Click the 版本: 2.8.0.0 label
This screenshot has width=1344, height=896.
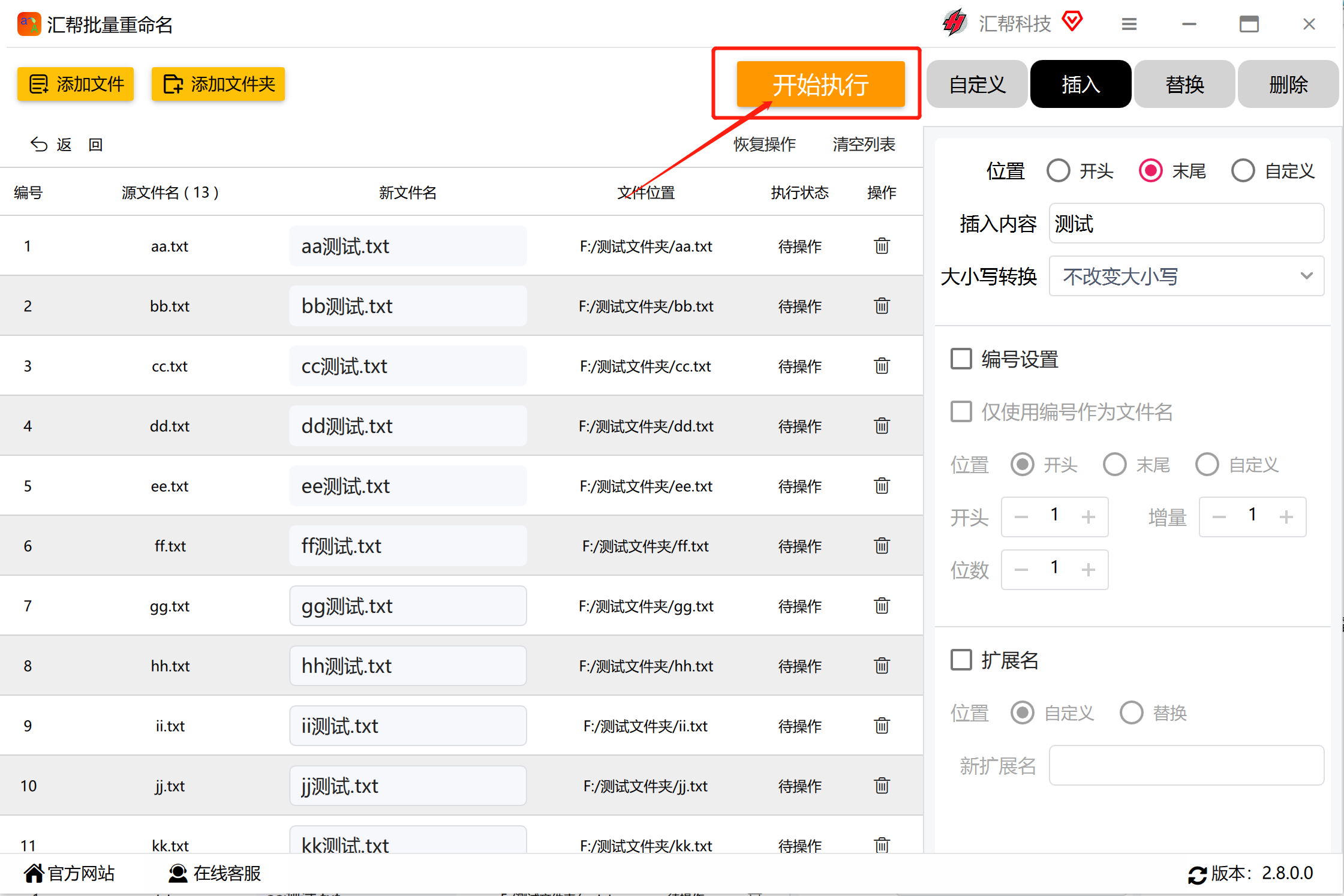pyautogui.click(x=1262, y=873)
